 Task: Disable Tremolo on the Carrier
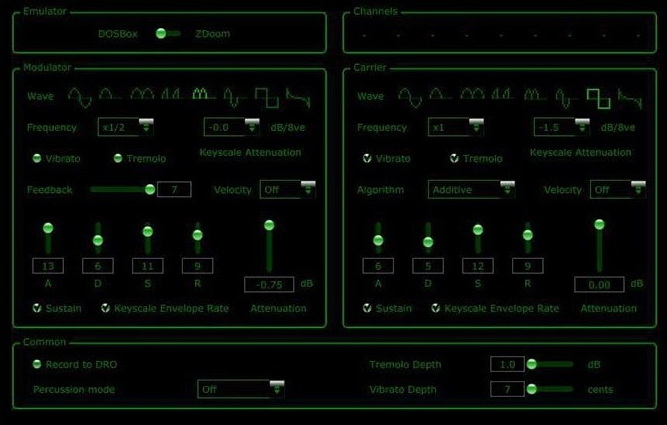point(455,158)
